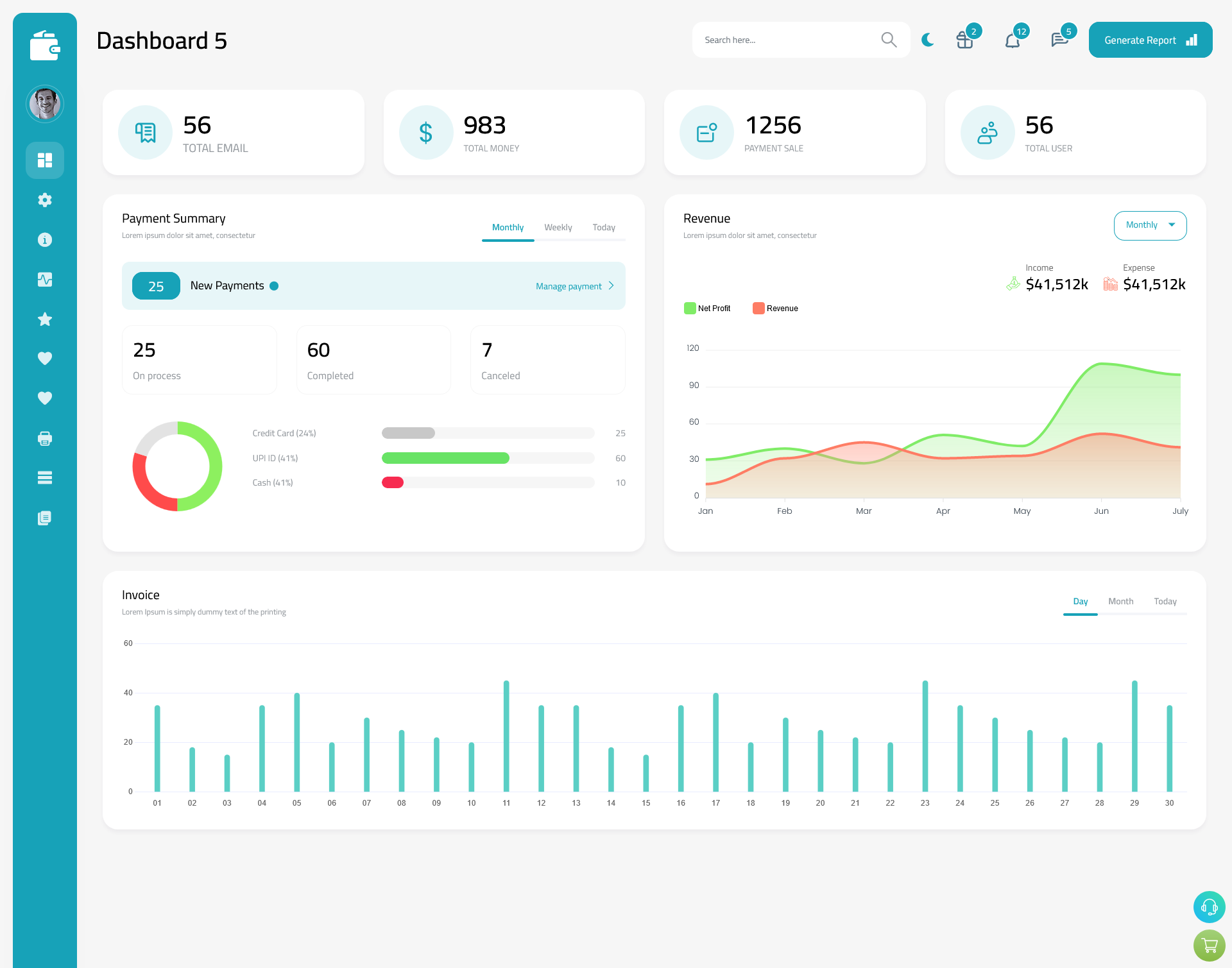
Task: Click the list/menu icon in sidebar
Action: point(45,477)
